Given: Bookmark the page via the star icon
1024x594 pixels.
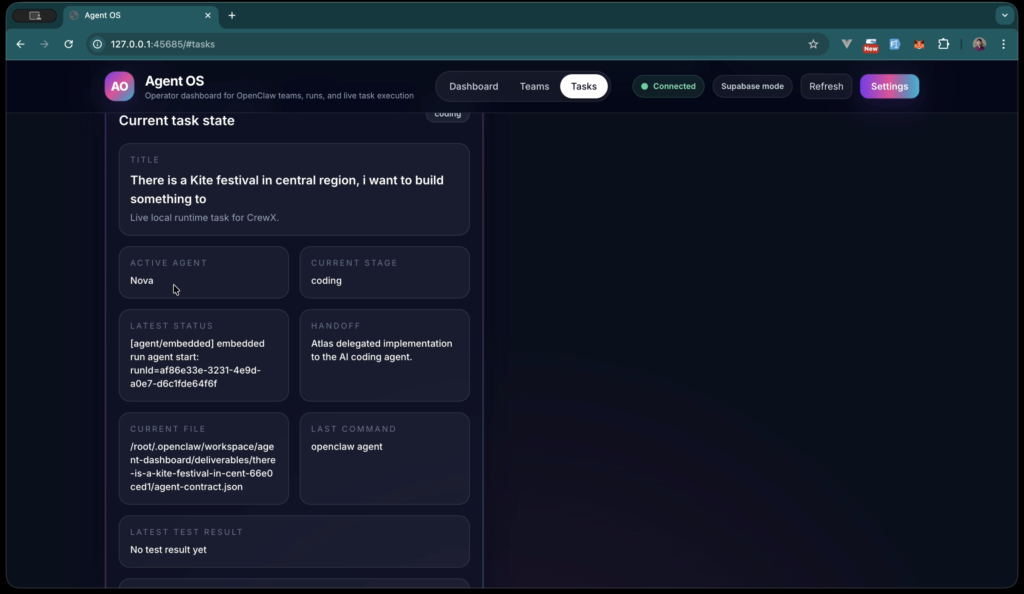Looking at the screenshot, I should coord(813,44).
